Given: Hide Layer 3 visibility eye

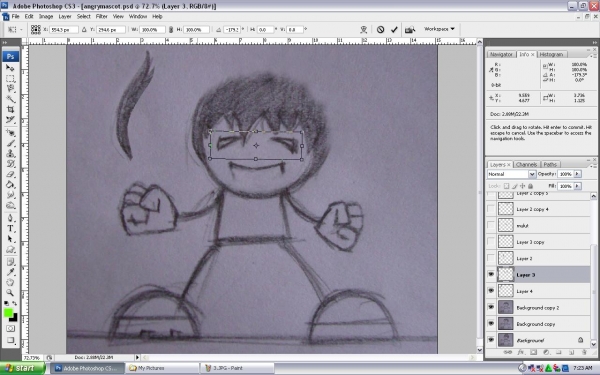Looking at the screenshot, I should [x=491, y=274].
